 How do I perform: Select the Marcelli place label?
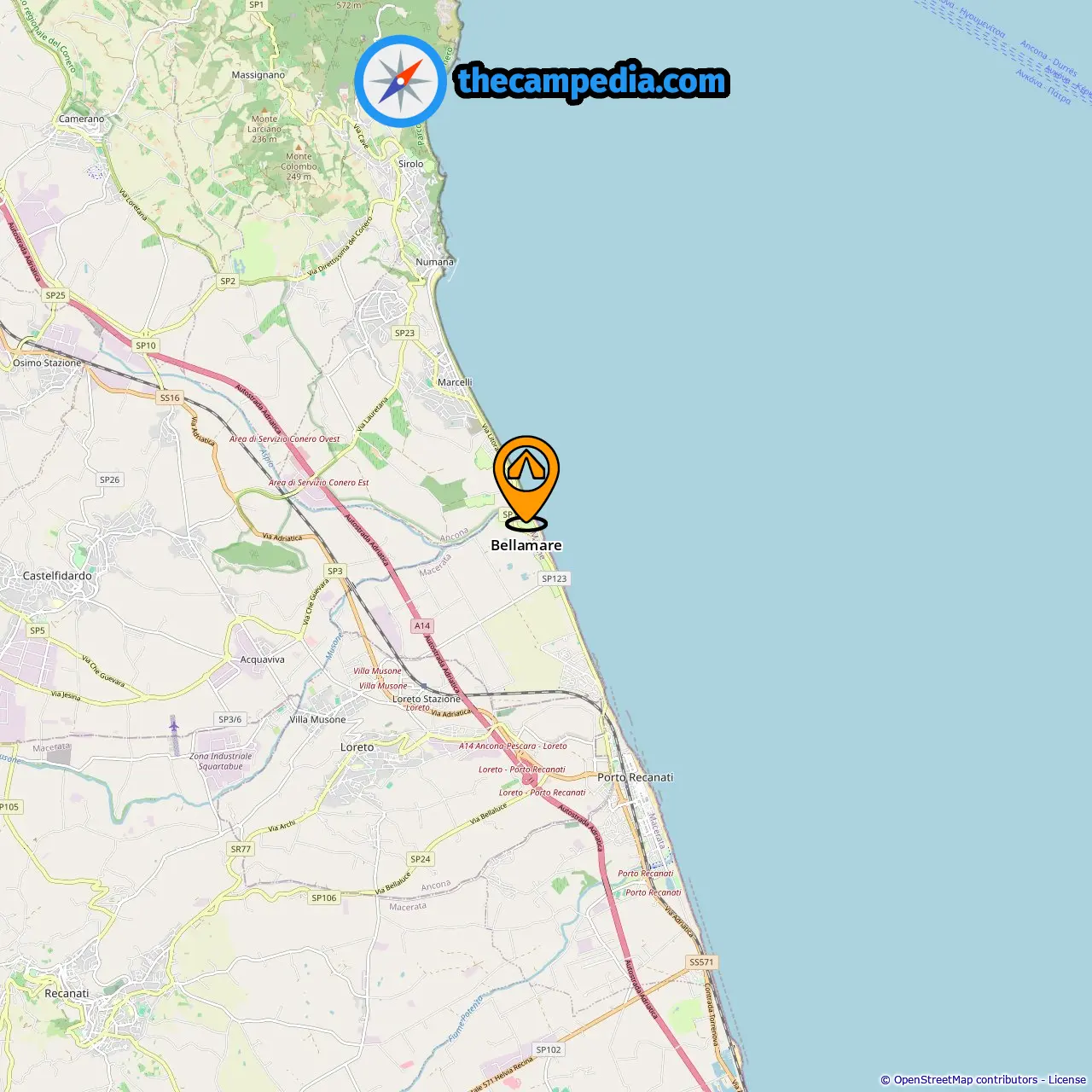[455, 382]
